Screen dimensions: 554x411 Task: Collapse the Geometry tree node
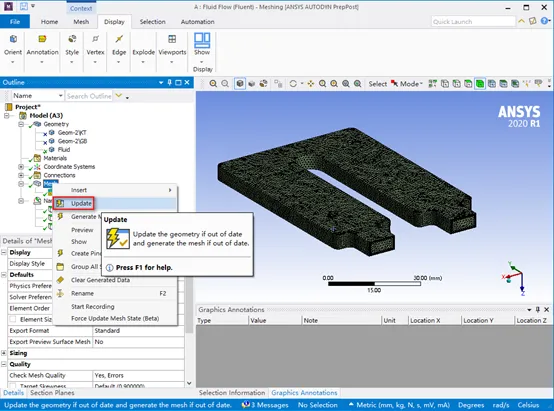point(21,124)
